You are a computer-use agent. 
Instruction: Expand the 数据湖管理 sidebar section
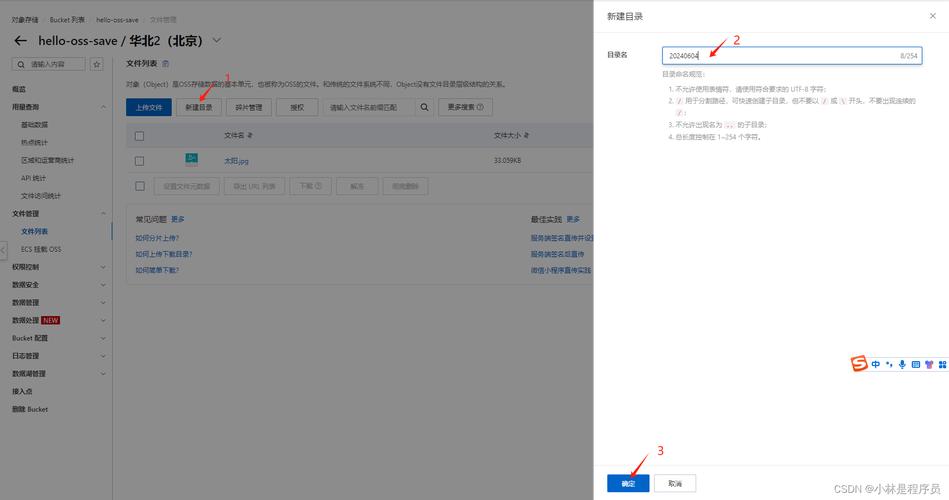(103, 374)
